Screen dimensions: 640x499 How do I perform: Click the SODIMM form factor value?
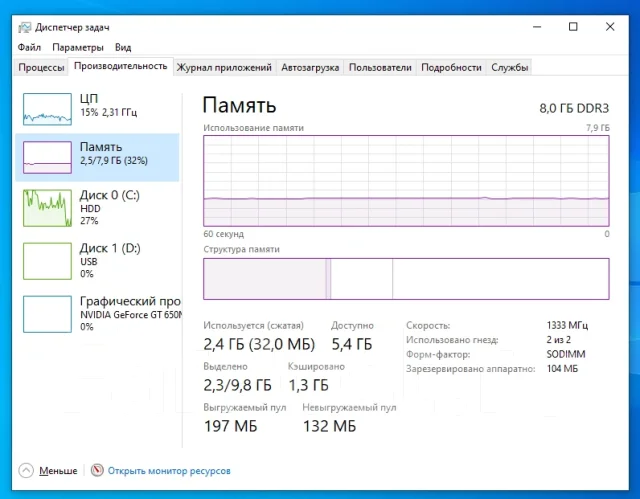tap(566, 354)
